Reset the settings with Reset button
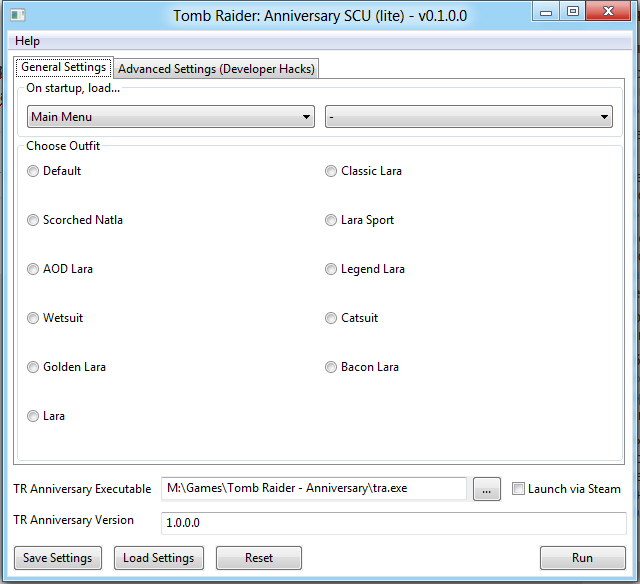This screenshot has height=584, width=640. pos(259,558)
